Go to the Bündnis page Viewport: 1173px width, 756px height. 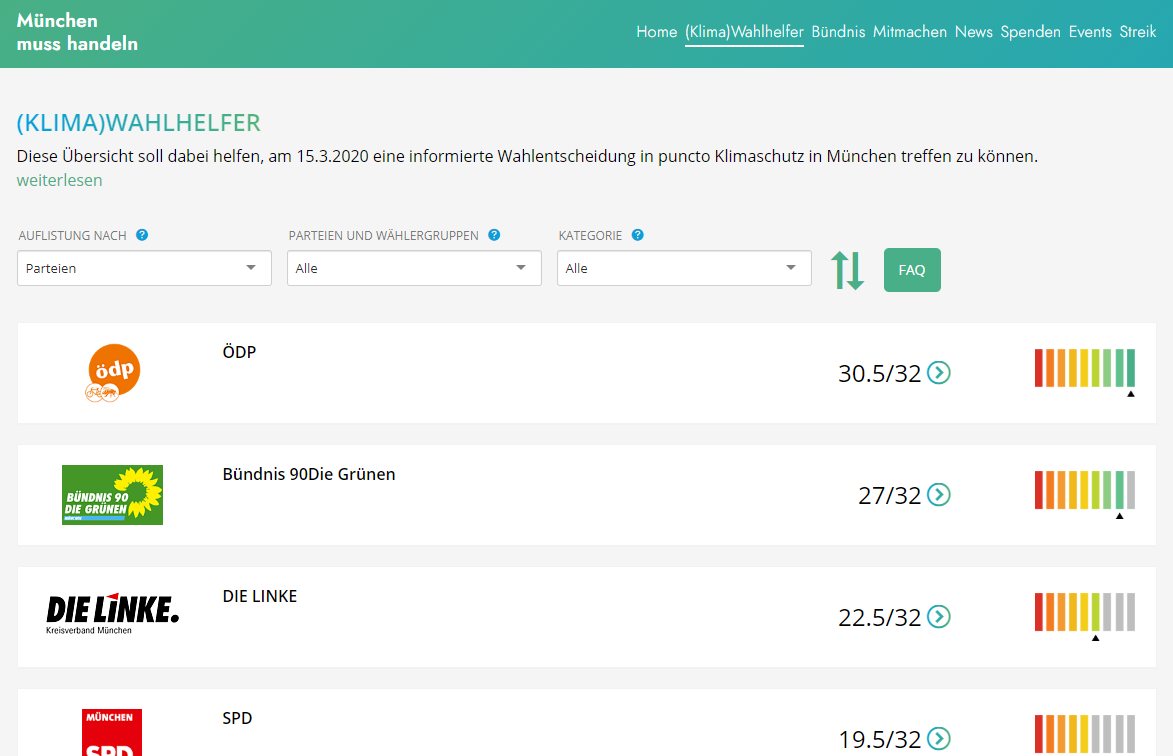click(838, 32)
